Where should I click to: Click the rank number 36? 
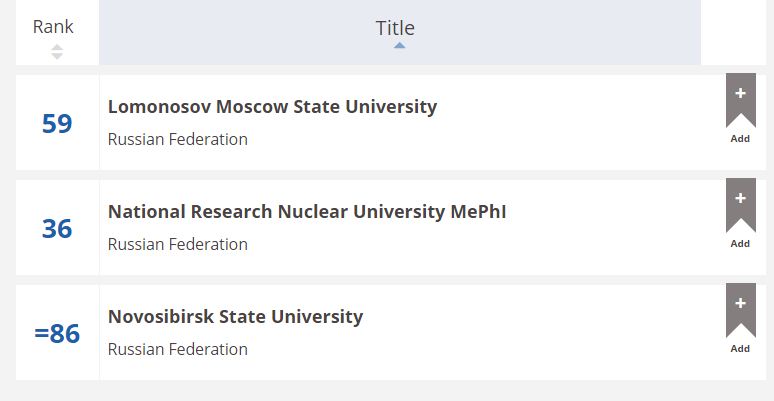(x=57, y=229)
